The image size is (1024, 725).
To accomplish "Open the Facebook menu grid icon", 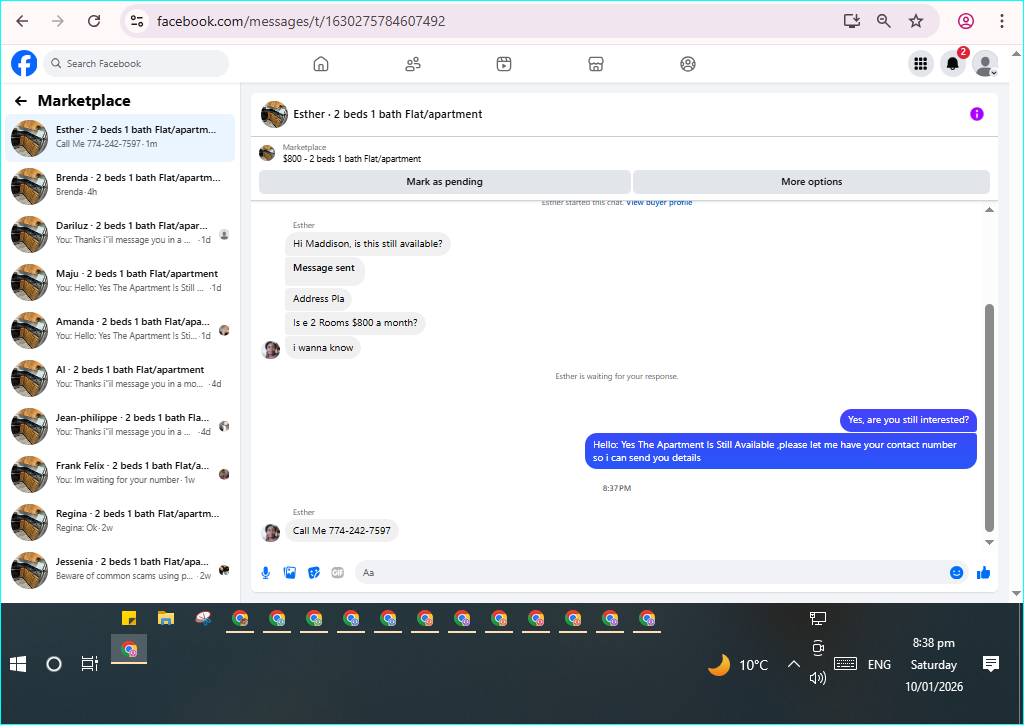I will 921,63.
